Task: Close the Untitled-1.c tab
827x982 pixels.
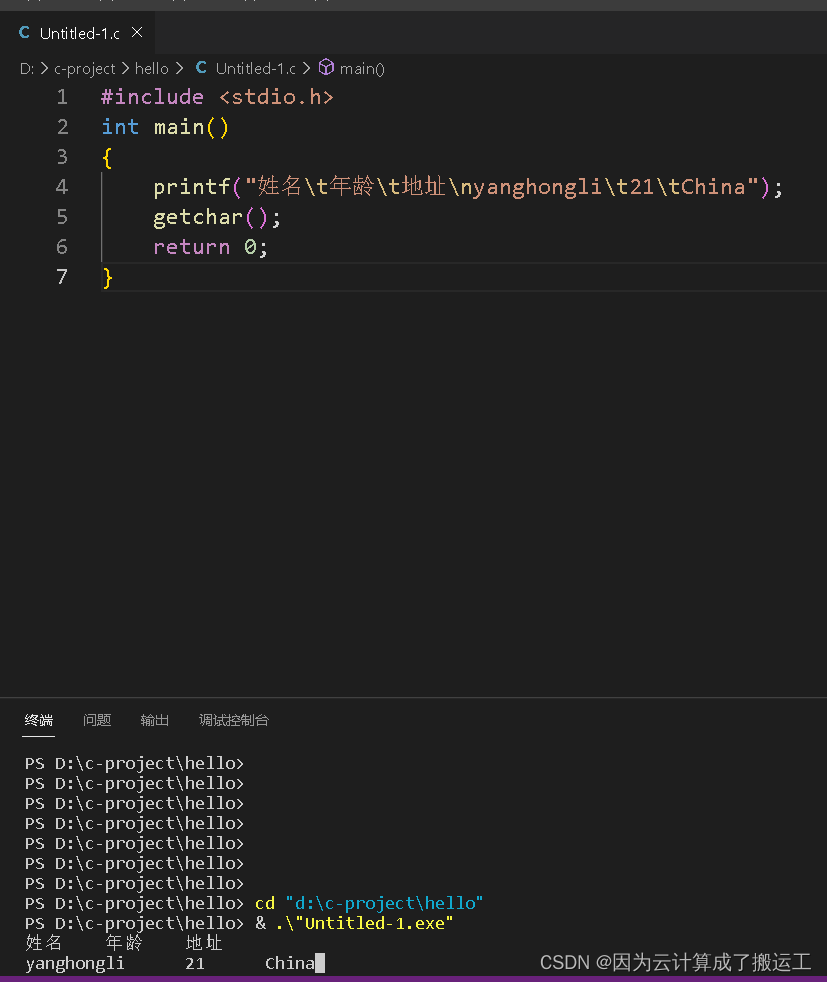Action: pyautogui.click(x=138, y=32)
